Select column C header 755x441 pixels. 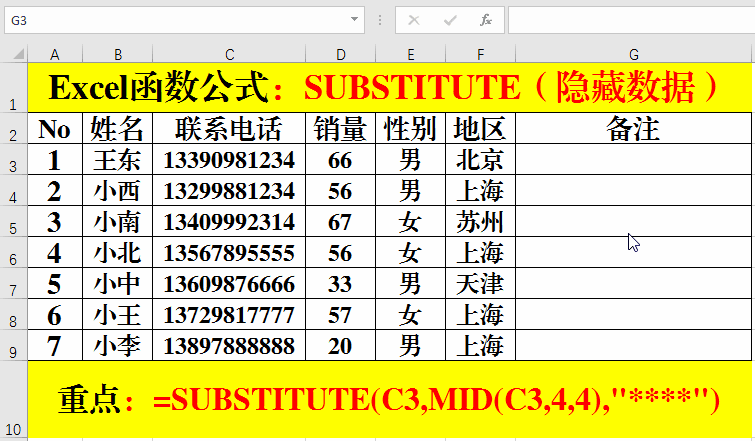(229, 54)
